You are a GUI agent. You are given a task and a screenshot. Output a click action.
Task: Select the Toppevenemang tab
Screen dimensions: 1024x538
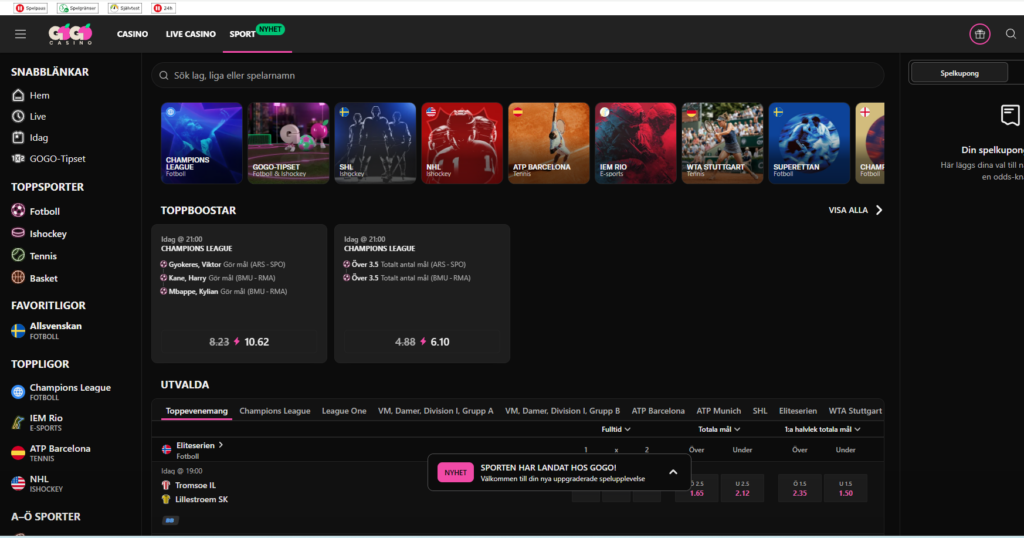click(x=197, y=411)
